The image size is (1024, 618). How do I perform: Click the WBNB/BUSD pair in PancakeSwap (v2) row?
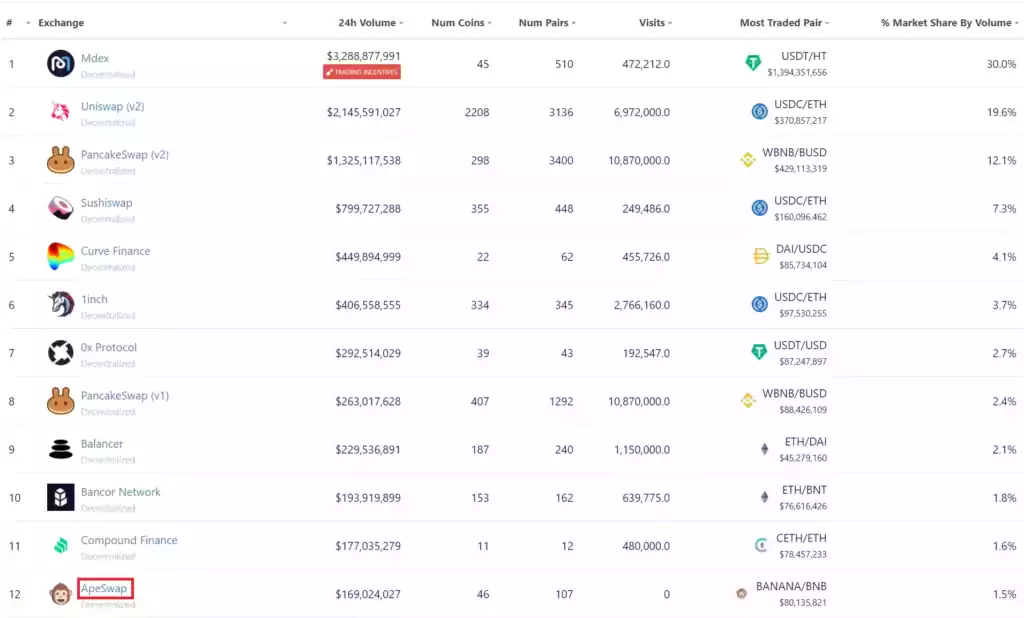pos(794,153)
